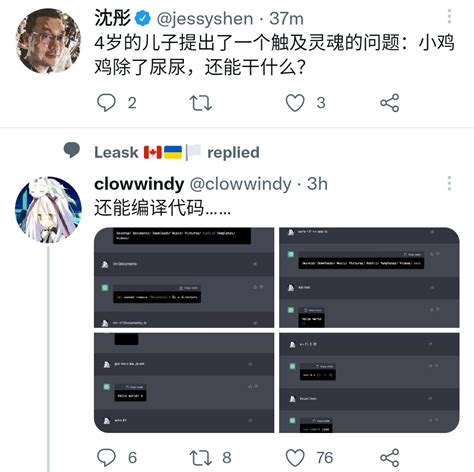View top-left screenshot in clowwindy's tweet

point(184,278)
